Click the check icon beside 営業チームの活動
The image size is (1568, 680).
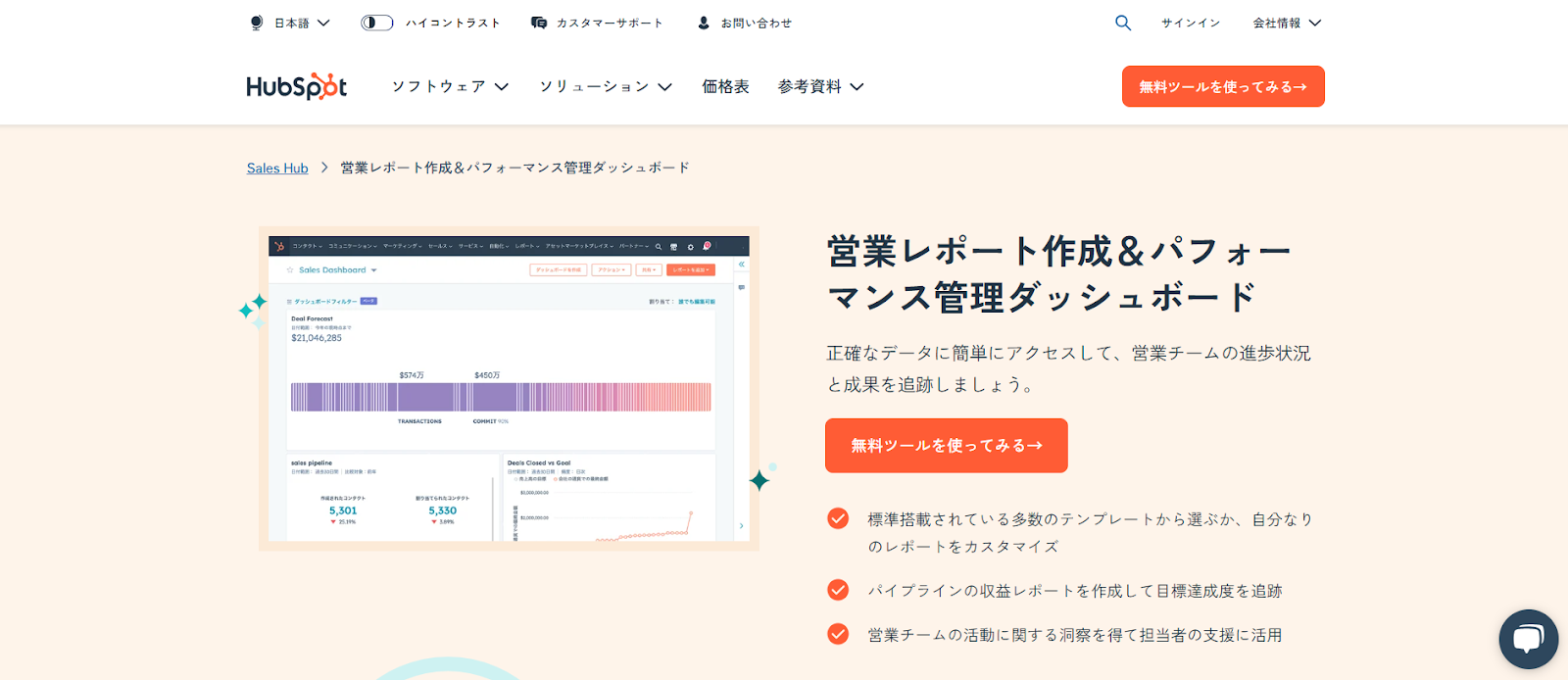[838, 634]
